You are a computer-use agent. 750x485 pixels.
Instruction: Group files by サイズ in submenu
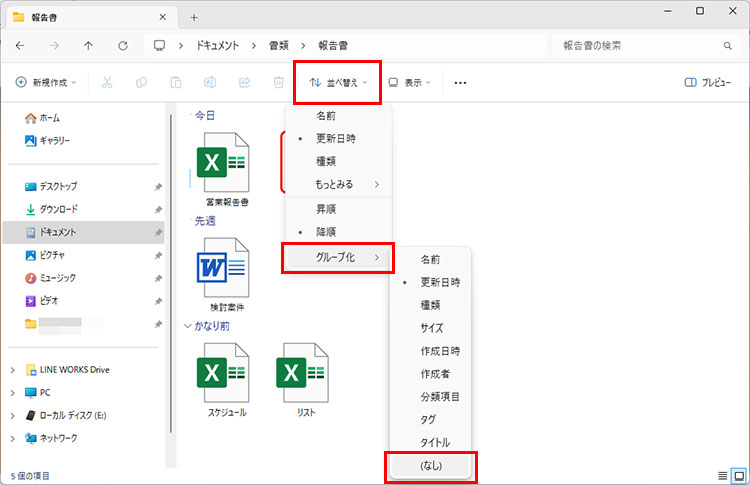(432, 328)
